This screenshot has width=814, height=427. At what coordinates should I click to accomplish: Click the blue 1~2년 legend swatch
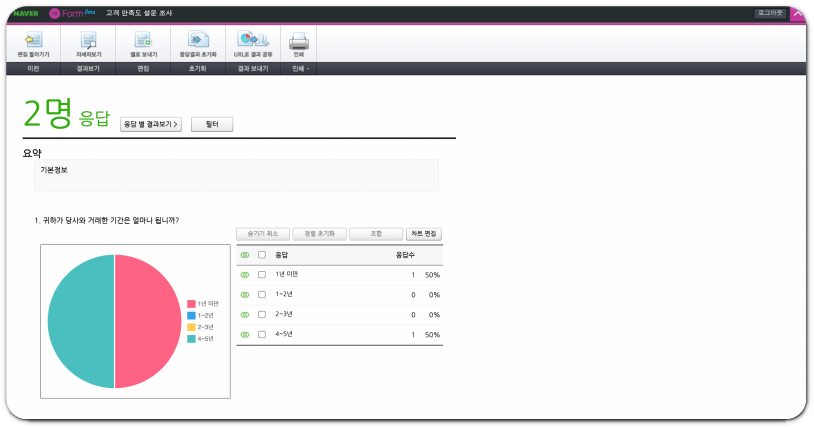(x=191, y=315)
